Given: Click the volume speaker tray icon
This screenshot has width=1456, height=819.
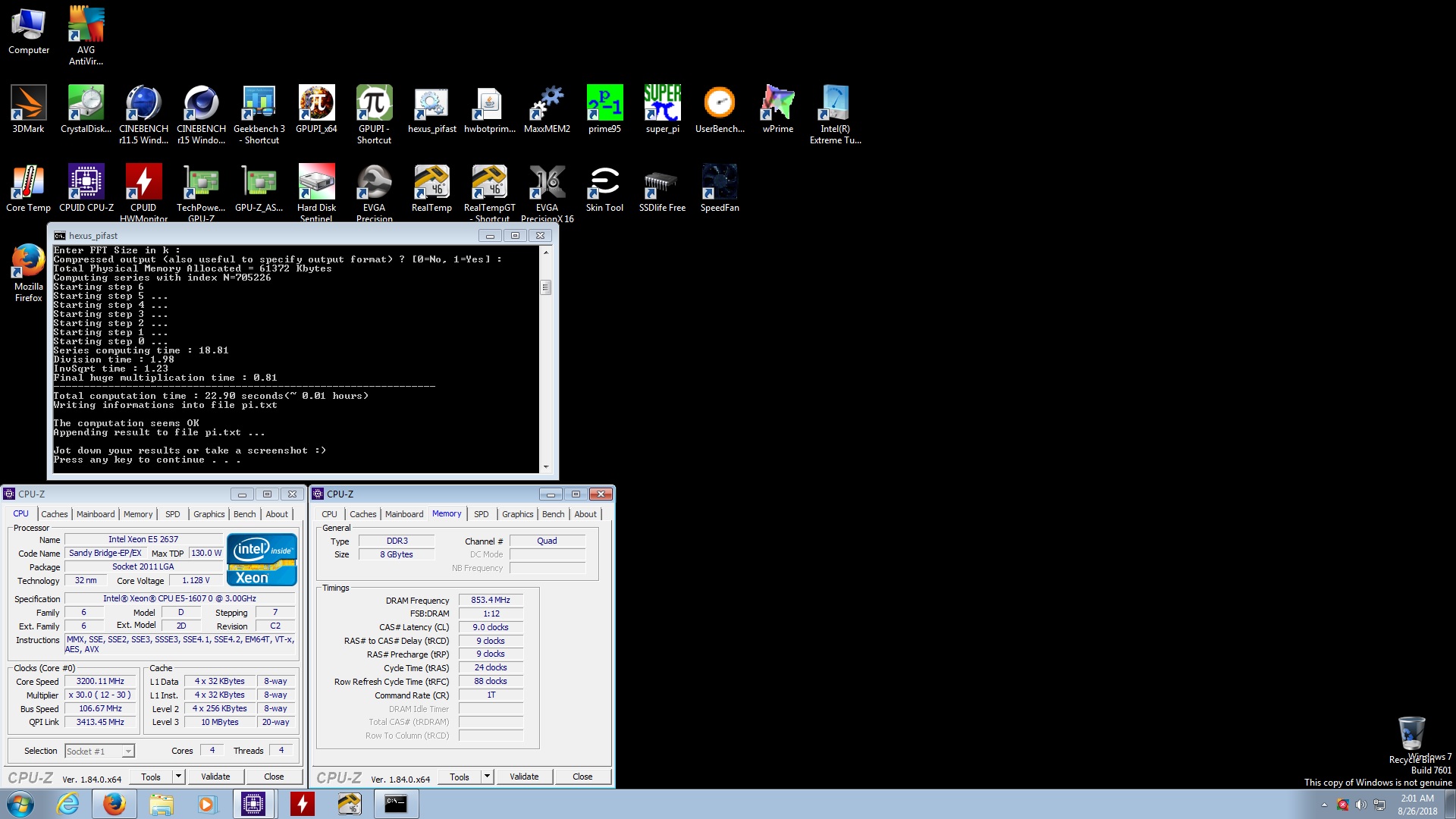Looking at the screenshot, I should (x=1360, y=805).
